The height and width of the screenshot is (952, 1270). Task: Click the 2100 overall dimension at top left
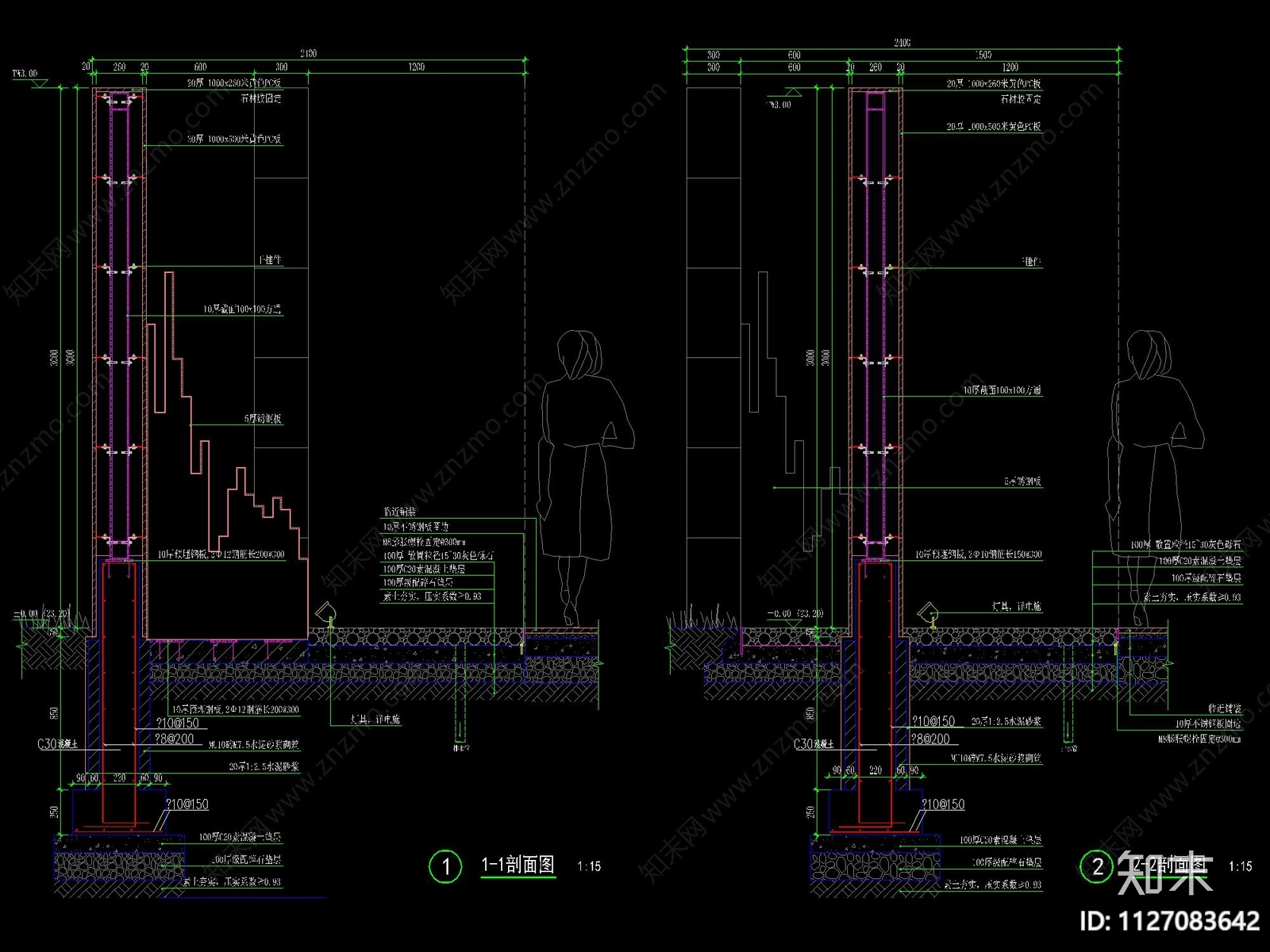[x=308, y=53]
